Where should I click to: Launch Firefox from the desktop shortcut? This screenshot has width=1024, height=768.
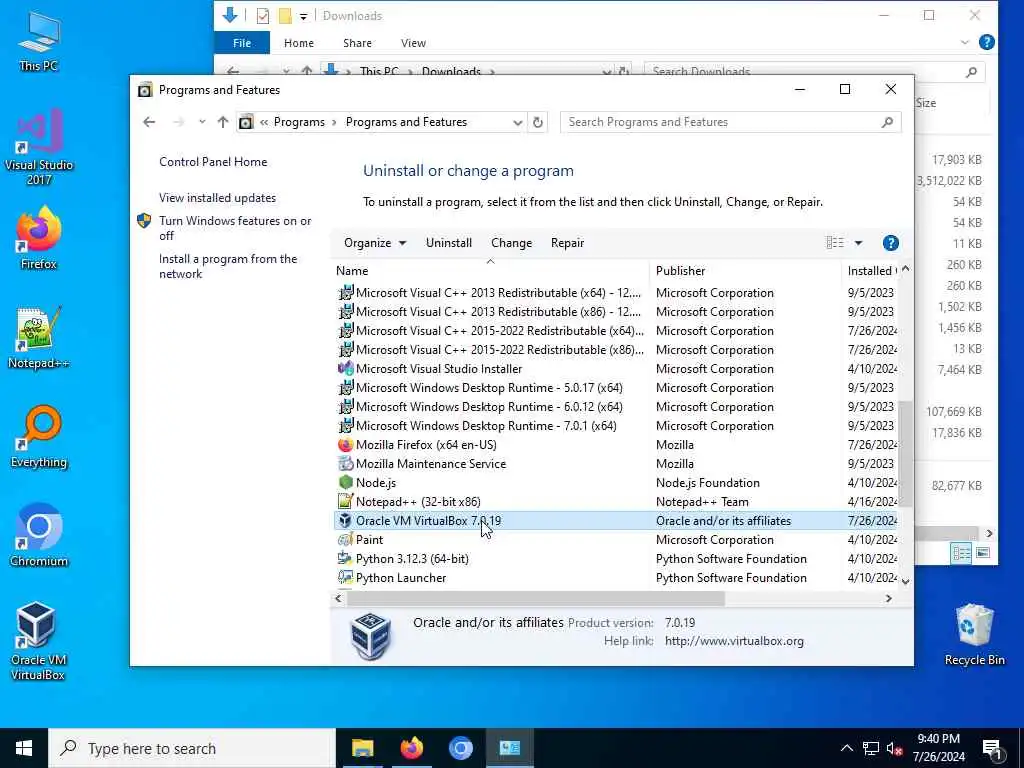(x=39, y=238)
